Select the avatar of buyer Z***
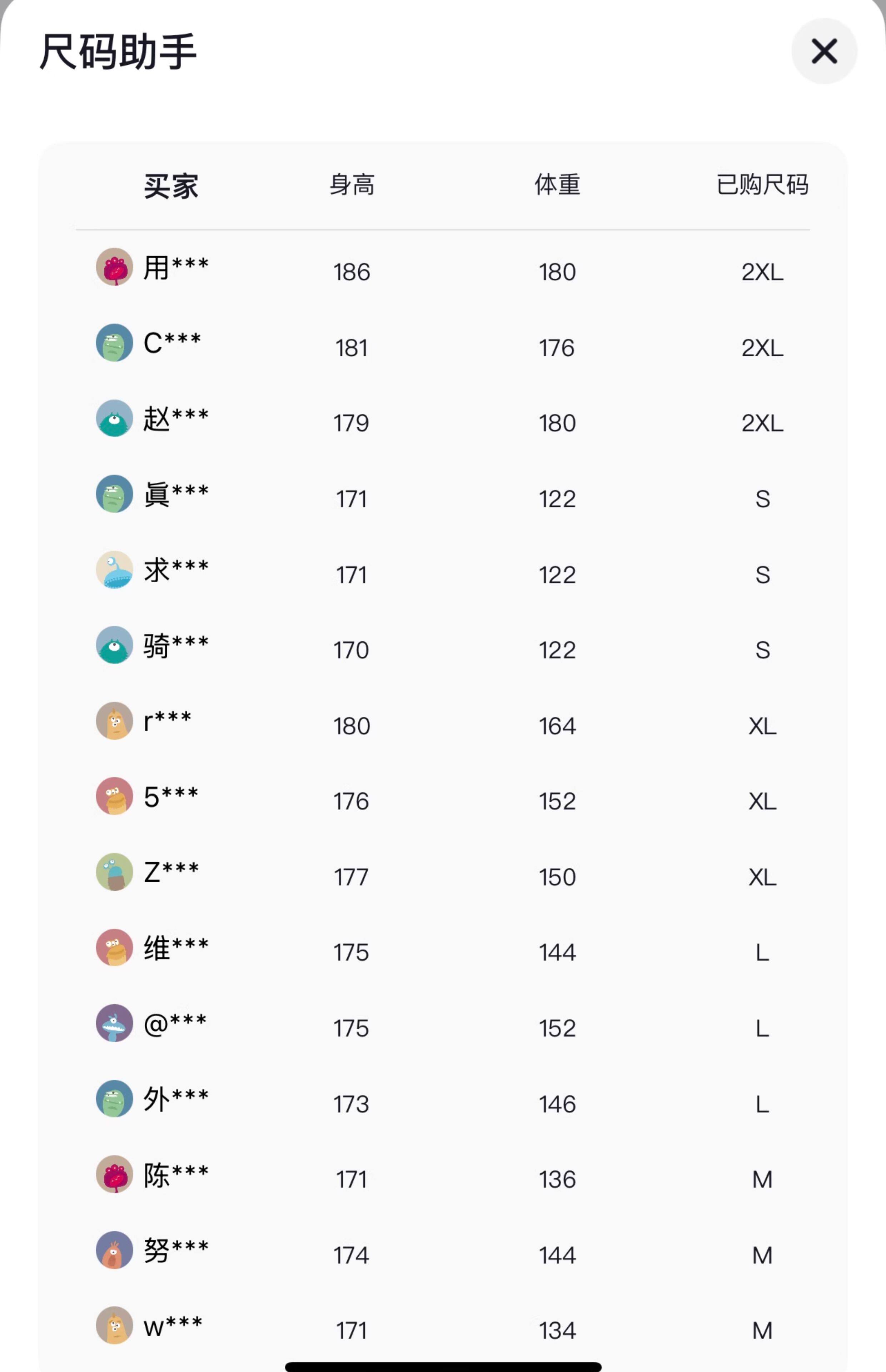This screenshot has height=1372, width=886. pyautogui.click(x=114, y=871)
